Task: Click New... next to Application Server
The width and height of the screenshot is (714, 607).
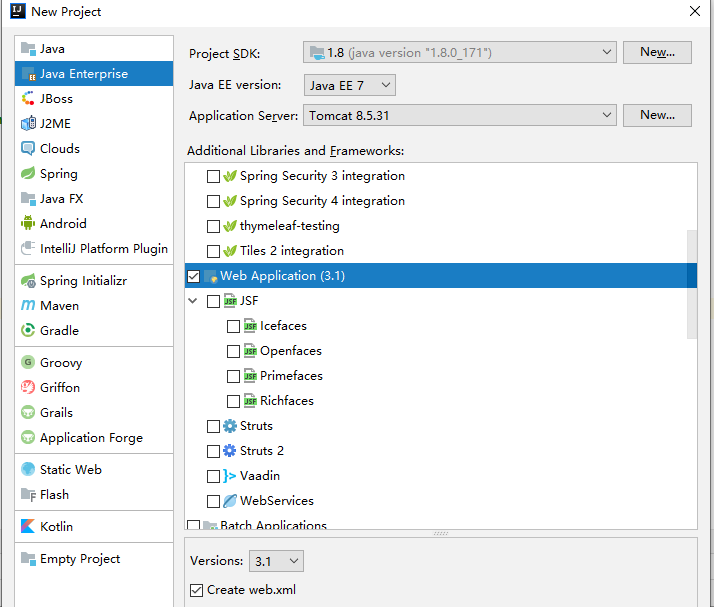Action: pyautogui.click(x=657, y=115)
